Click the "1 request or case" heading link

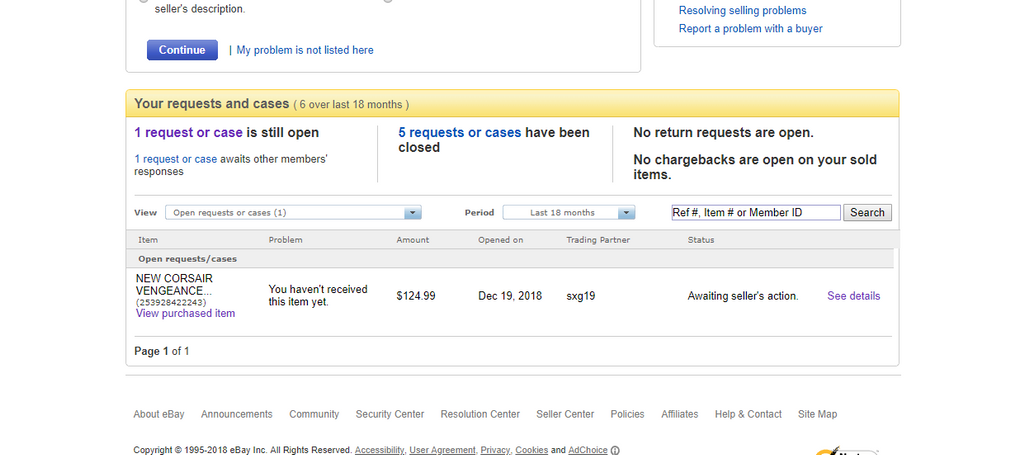(188, 133)
